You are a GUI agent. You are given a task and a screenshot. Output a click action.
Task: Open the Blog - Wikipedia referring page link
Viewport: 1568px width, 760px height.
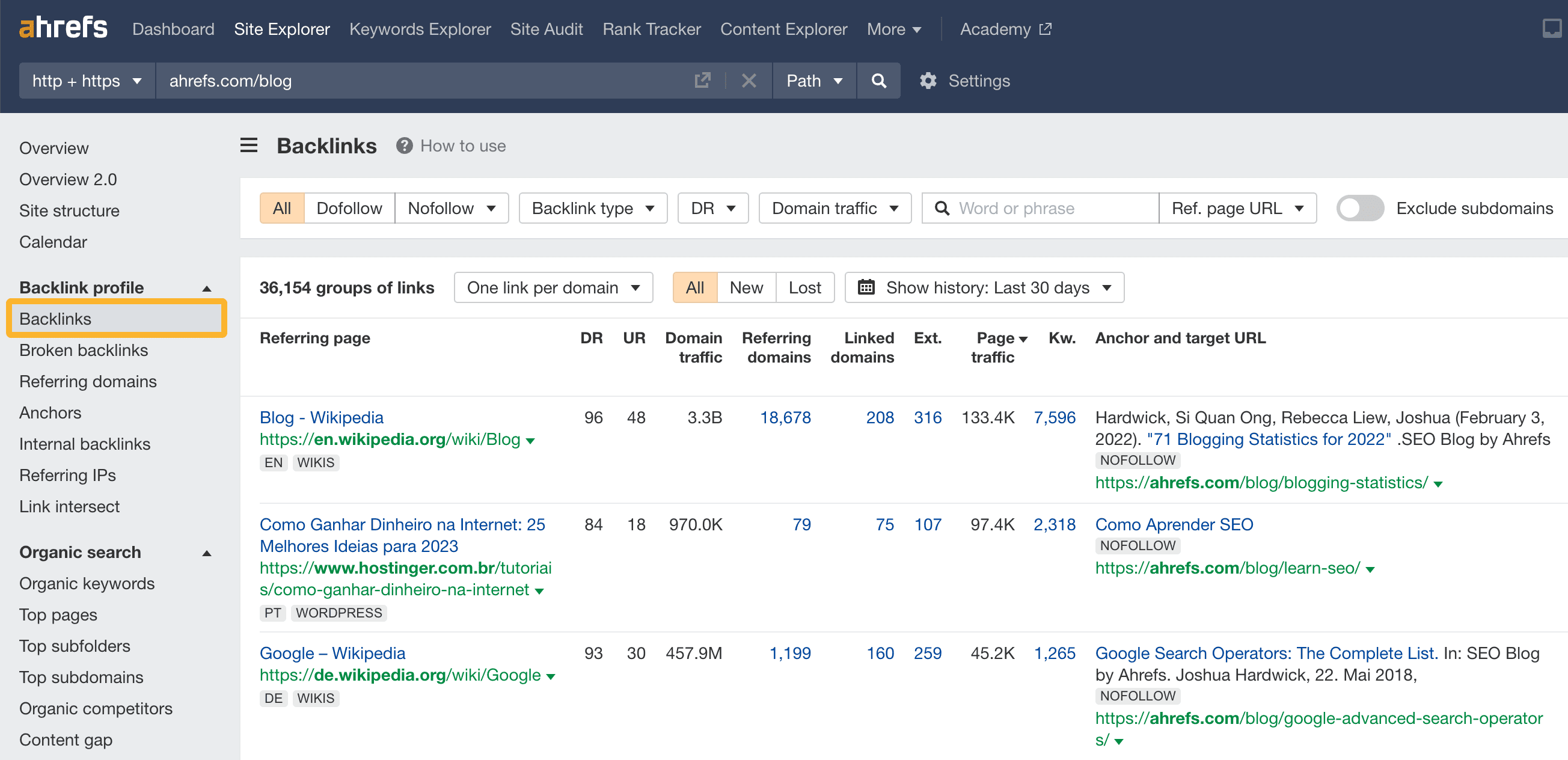pyautogui.click(x=321, y=417)
